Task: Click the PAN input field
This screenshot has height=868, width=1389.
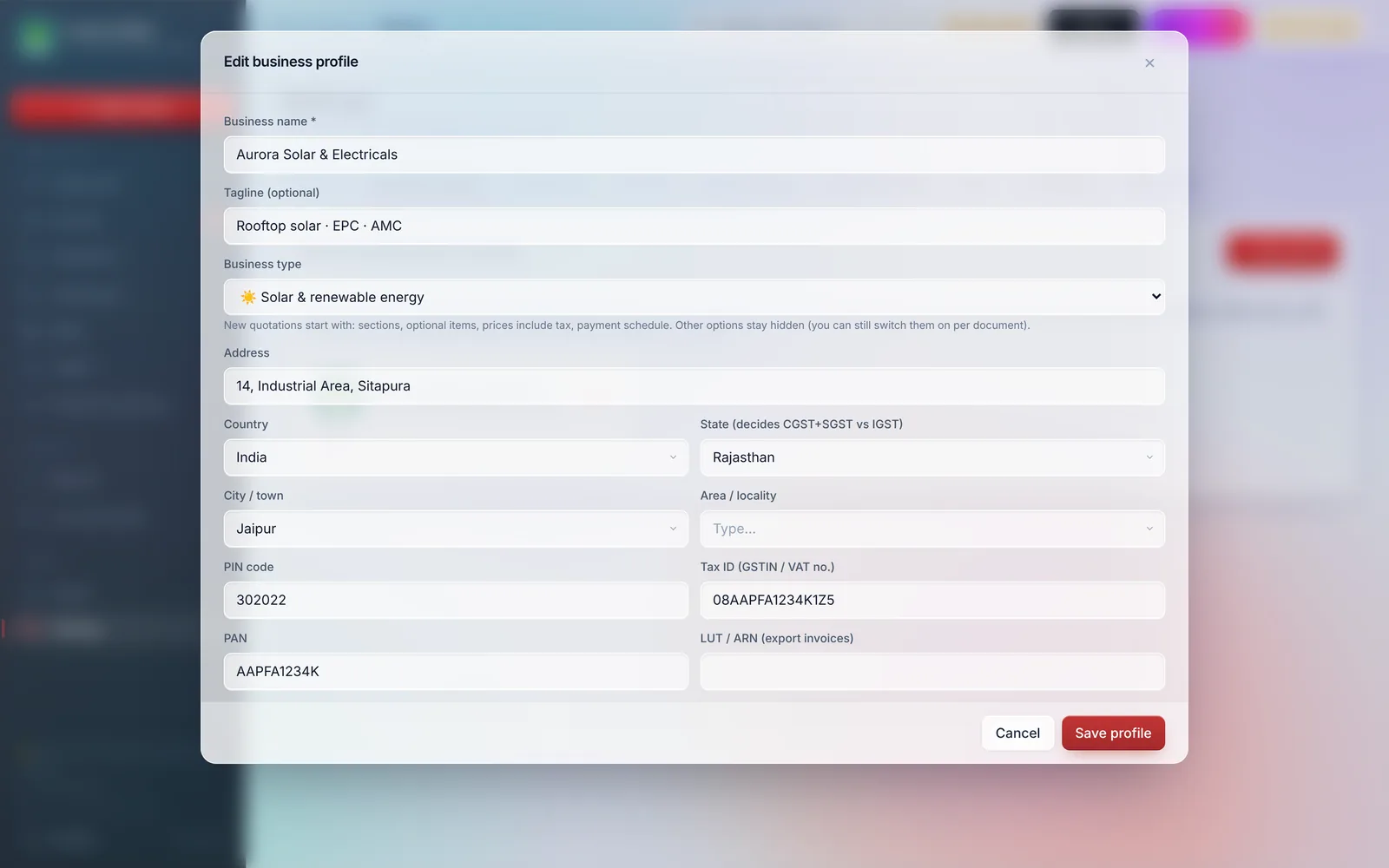Action: pyautogui.click(x=456, y=671)
